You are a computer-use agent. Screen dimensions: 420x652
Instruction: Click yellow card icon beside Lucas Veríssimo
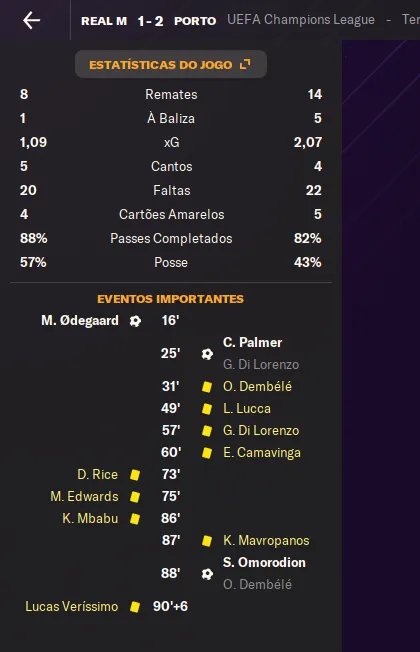point(135,607)
